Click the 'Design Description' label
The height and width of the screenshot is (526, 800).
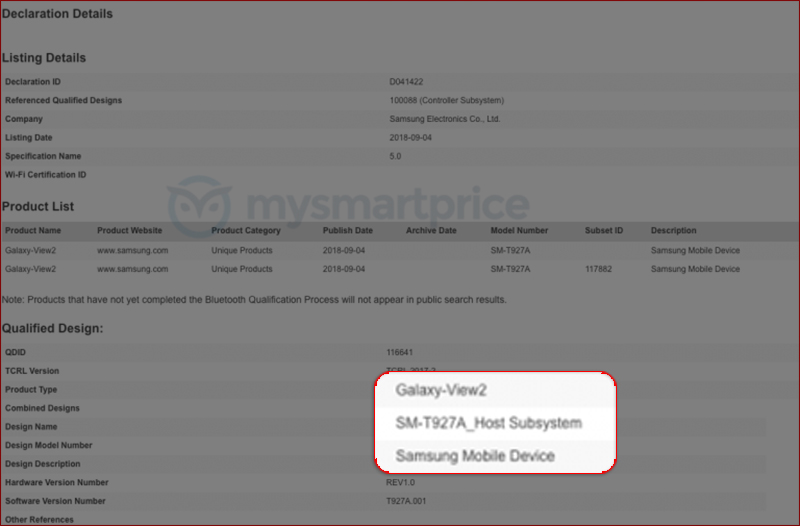(43, 464)
